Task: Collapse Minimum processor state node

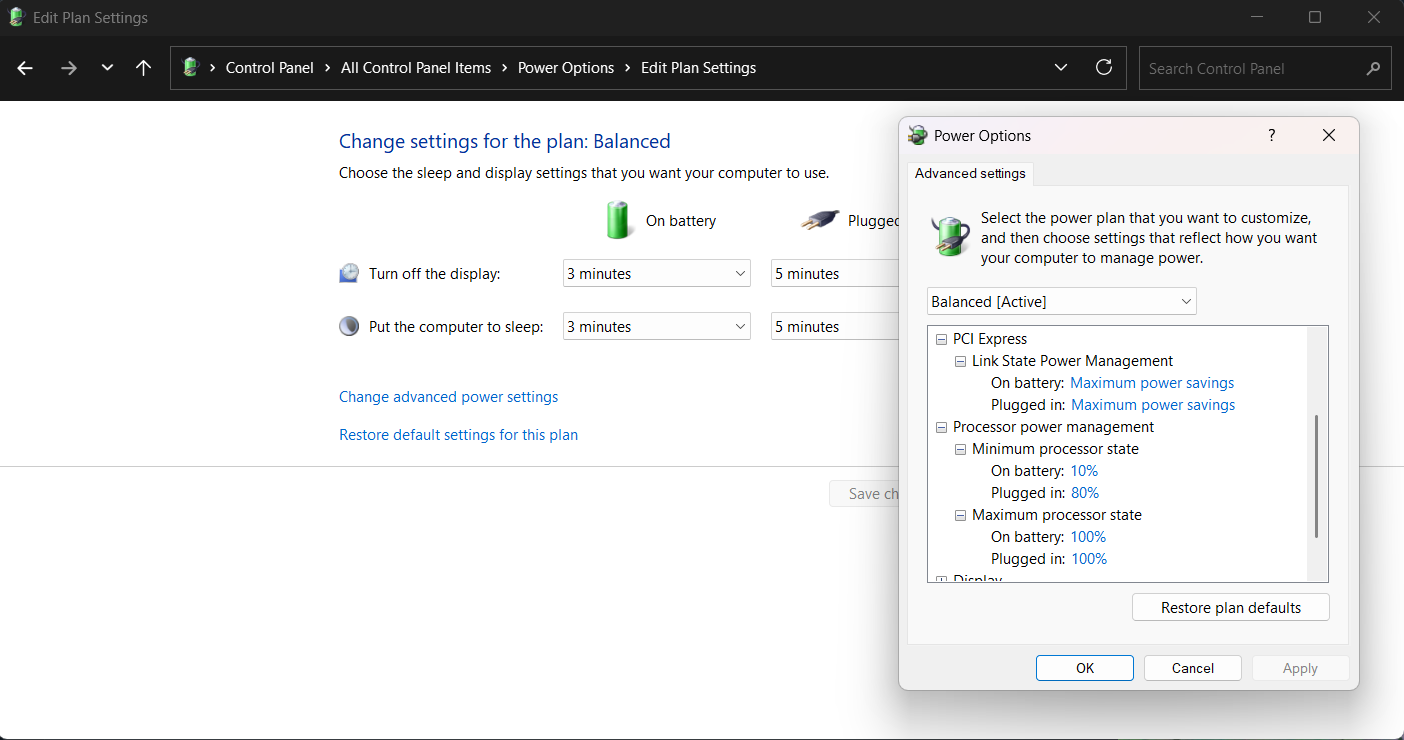Action: [960, 449]
